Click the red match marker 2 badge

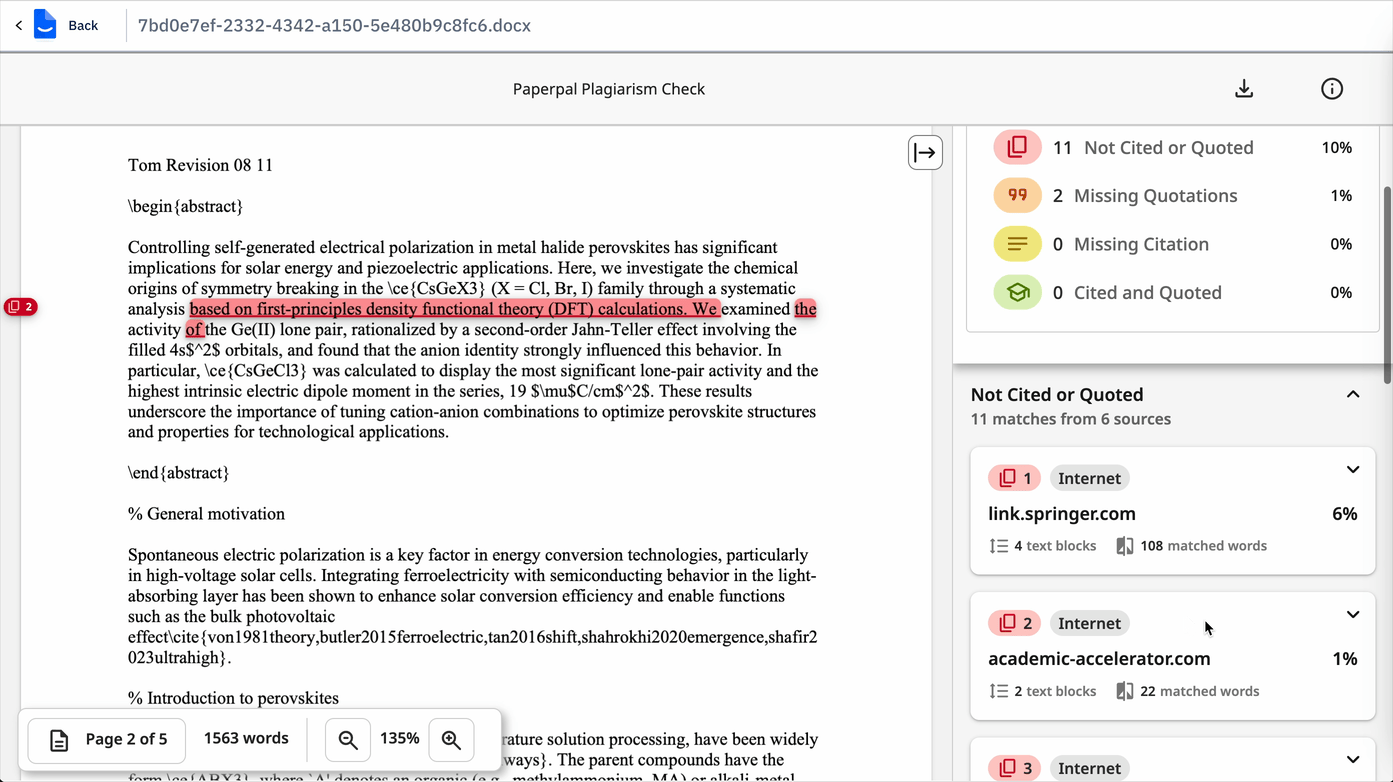tap(20, 307)
